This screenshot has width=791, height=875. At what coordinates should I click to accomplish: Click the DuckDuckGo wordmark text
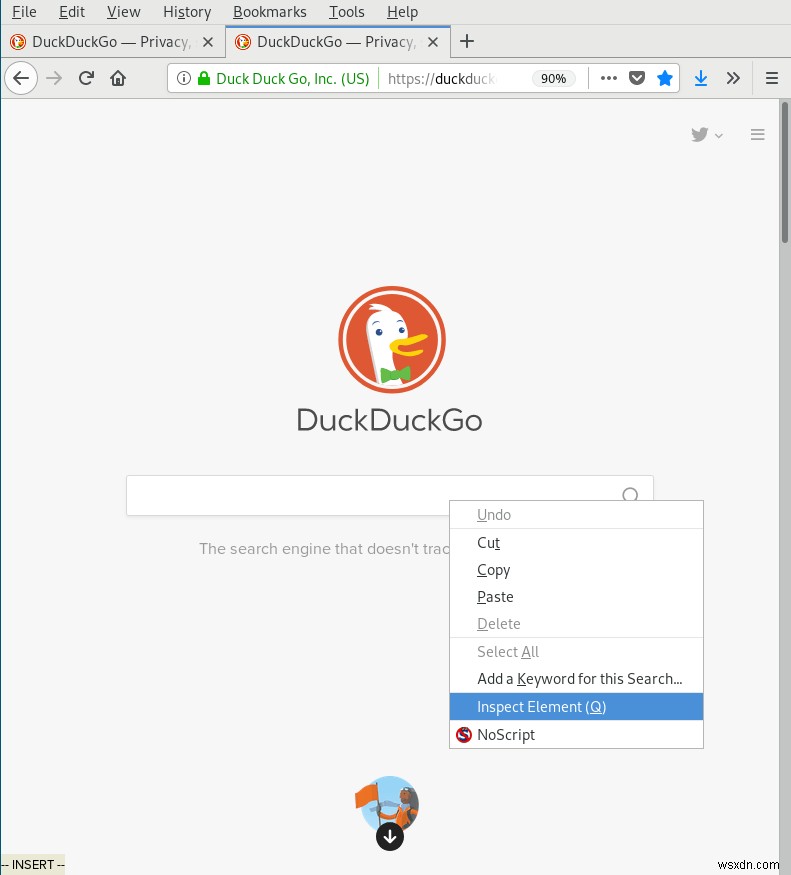[389, 420]
